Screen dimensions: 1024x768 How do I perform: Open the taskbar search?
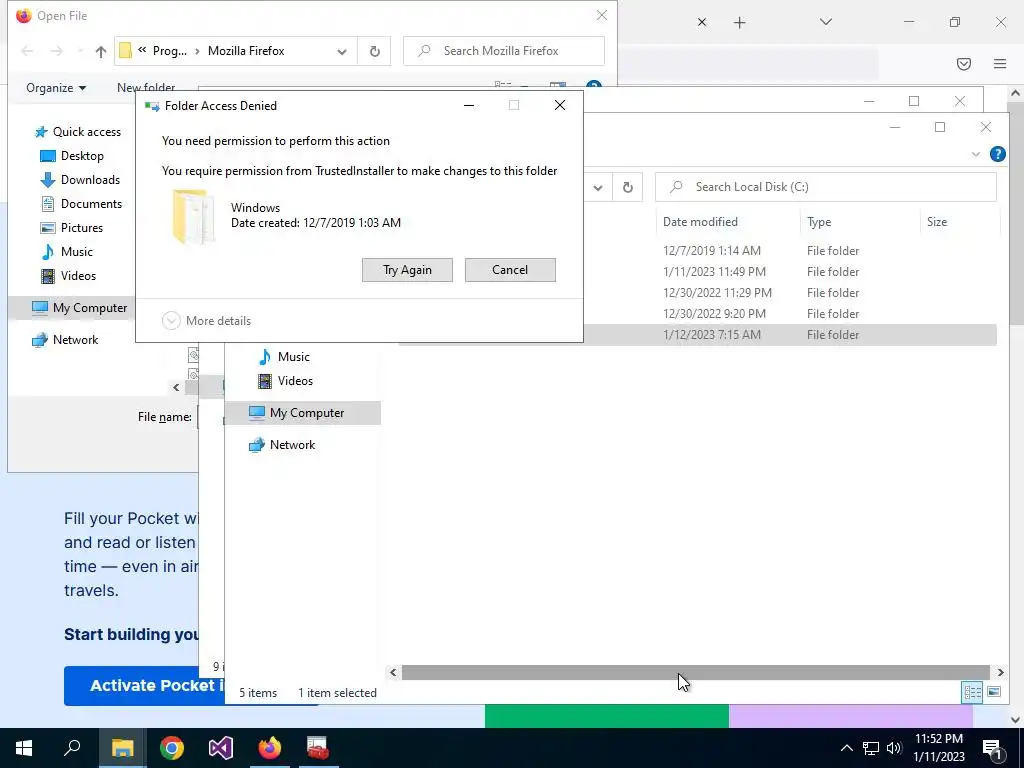click(x=72, y=748)
